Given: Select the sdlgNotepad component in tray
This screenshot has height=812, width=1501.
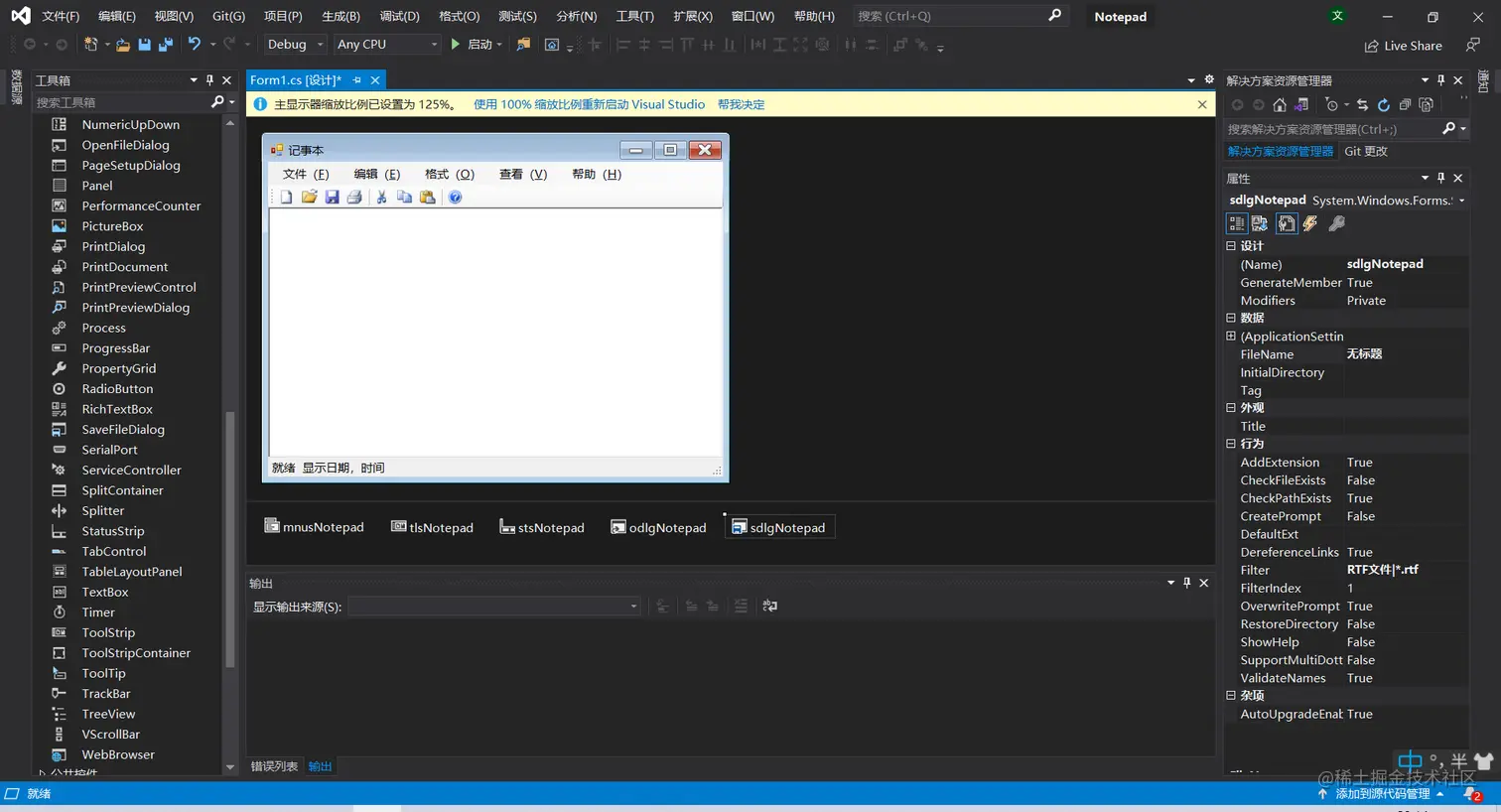Looking at the screenshot, I should (779, 527).
